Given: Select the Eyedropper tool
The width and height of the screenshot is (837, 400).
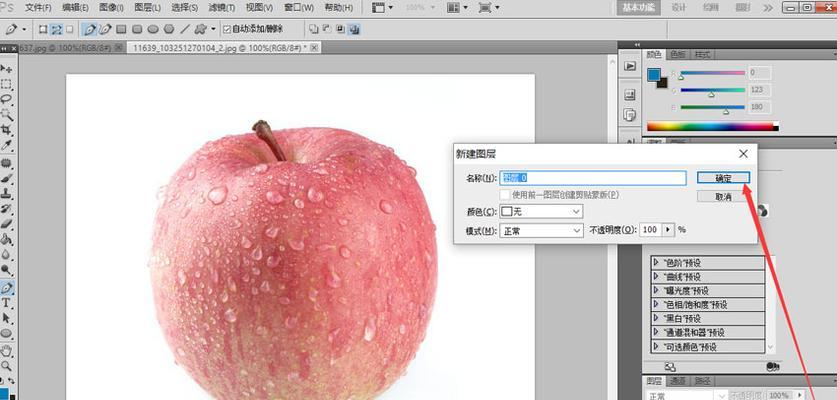Looking at the screenshot, I should pyautogui.click(x=6, y=145).
